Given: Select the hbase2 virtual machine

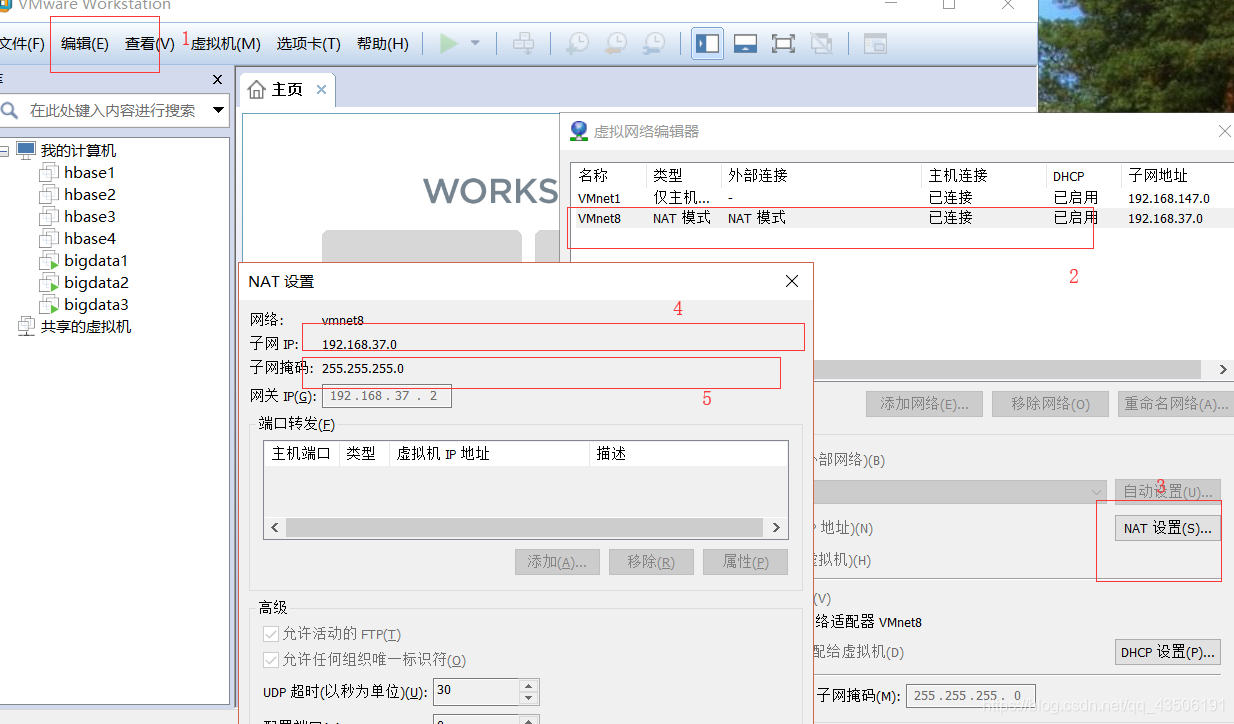Looking at the screenshot, I should (89, 195).
